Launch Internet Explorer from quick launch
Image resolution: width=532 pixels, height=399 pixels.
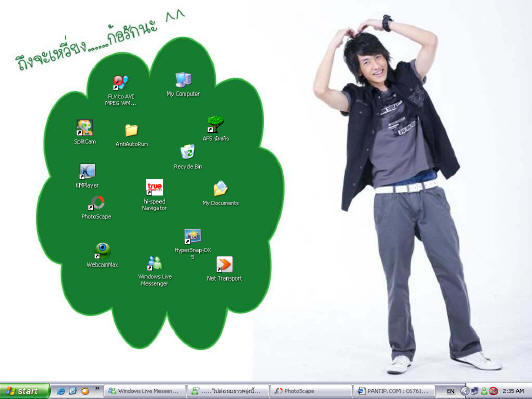point(61,391)
